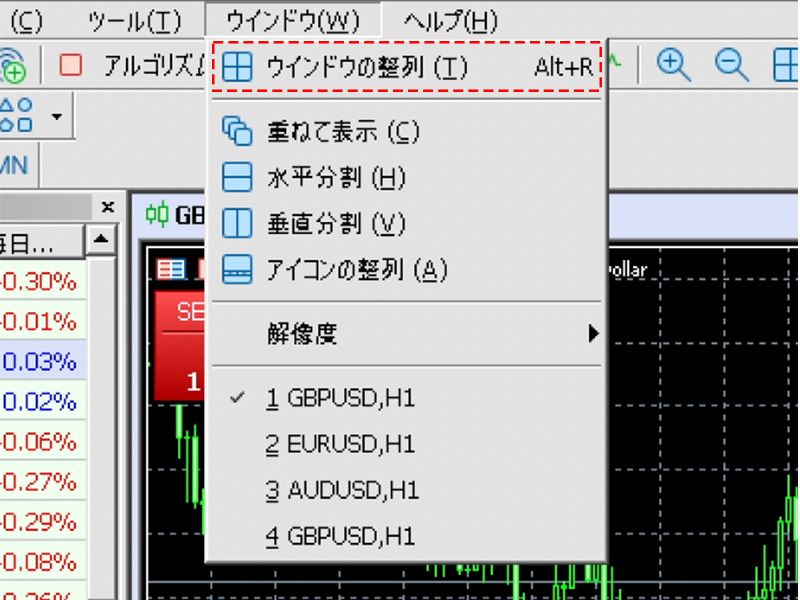Click the 0.29% daily change cell

point(41,521)
